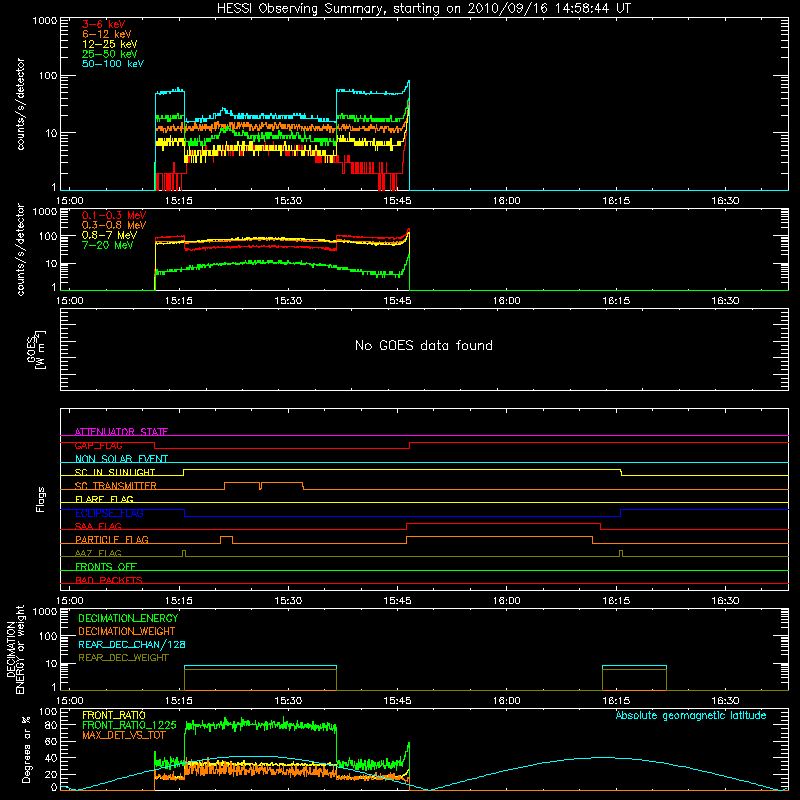Select the NON_SOLAR_EVENT flag label
The width and height of the screenshot is (800, 800).
tap(121, 459)
